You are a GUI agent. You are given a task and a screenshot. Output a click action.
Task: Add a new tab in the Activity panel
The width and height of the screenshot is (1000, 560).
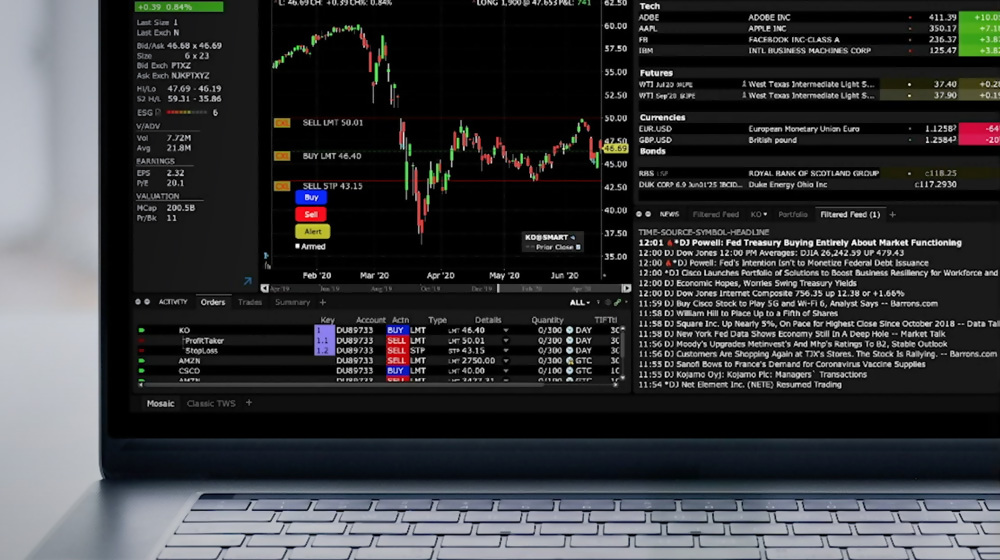pyautogui.click(x=322, y=302)
